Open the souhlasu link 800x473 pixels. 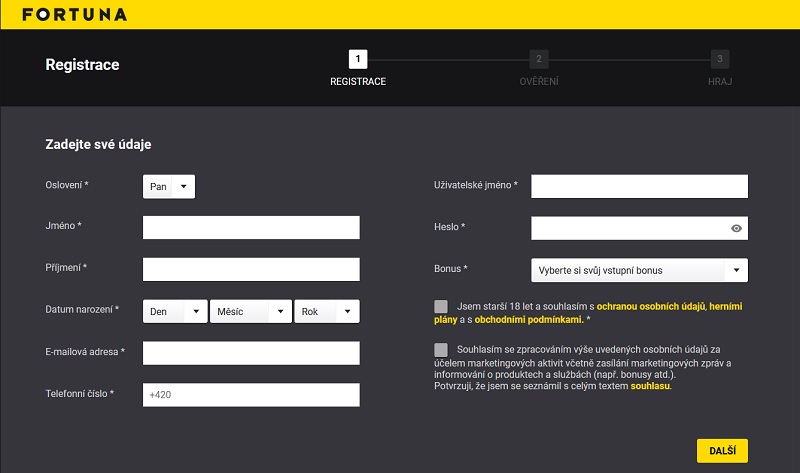[x=650, y=386]
